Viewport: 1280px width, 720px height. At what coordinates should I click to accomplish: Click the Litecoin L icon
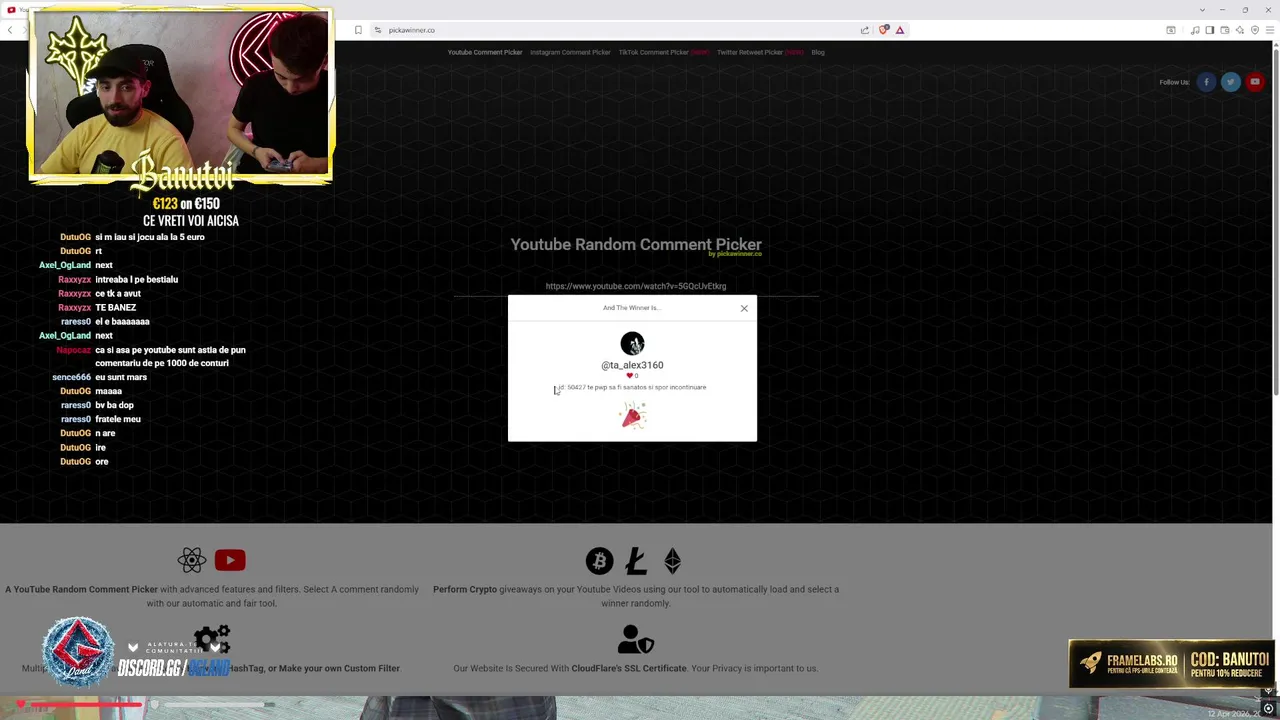(x=636, y=561)
